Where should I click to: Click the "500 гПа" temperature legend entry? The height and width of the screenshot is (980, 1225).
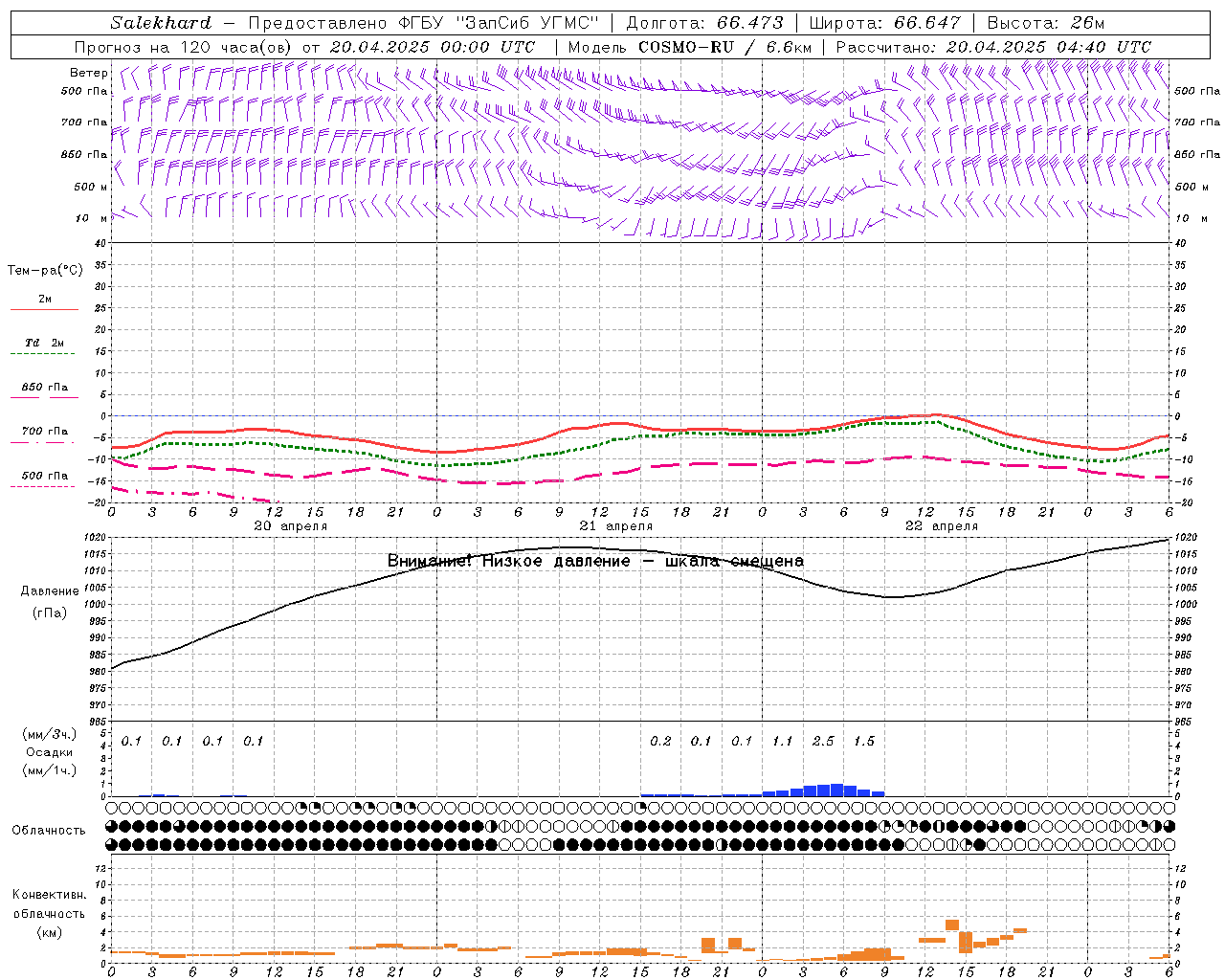[x=44, y=476]
